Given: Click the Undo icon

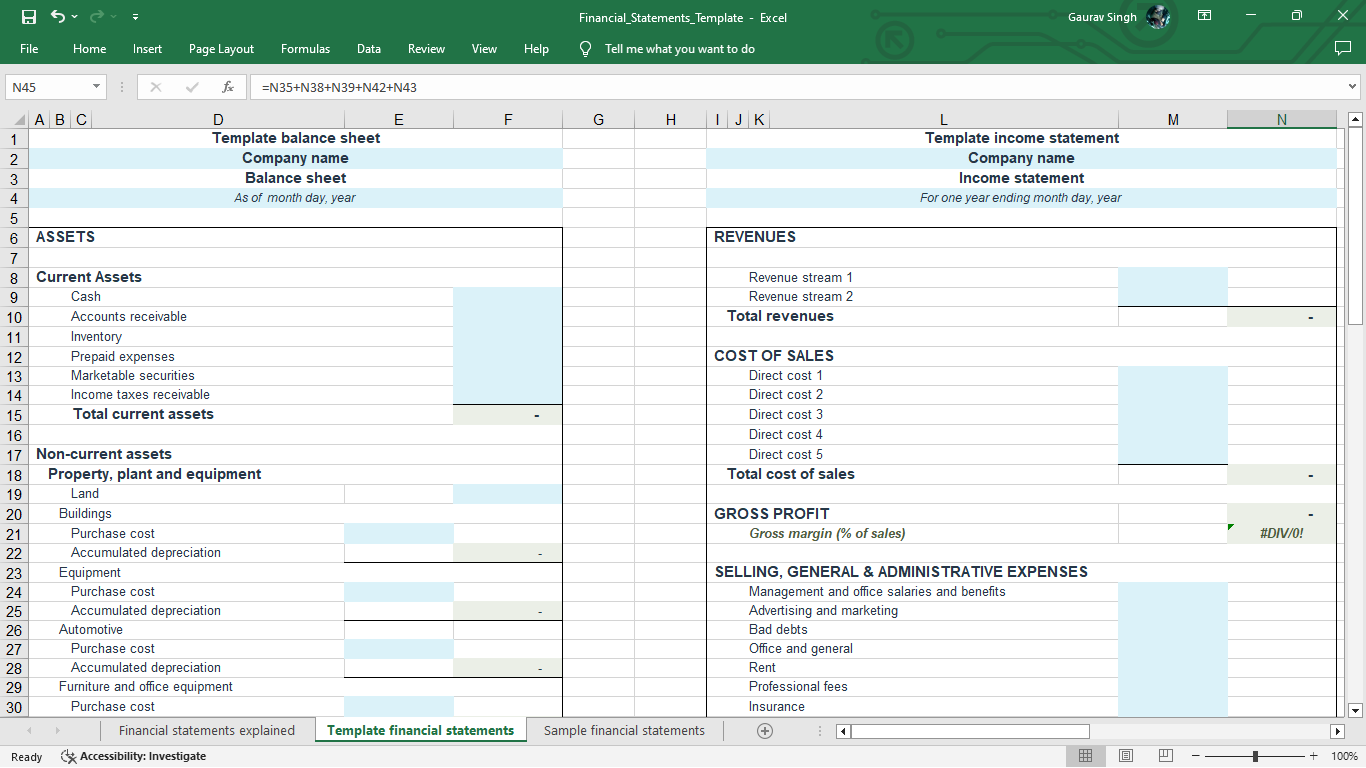Looking at the screenshot, I should pos(56,15).
